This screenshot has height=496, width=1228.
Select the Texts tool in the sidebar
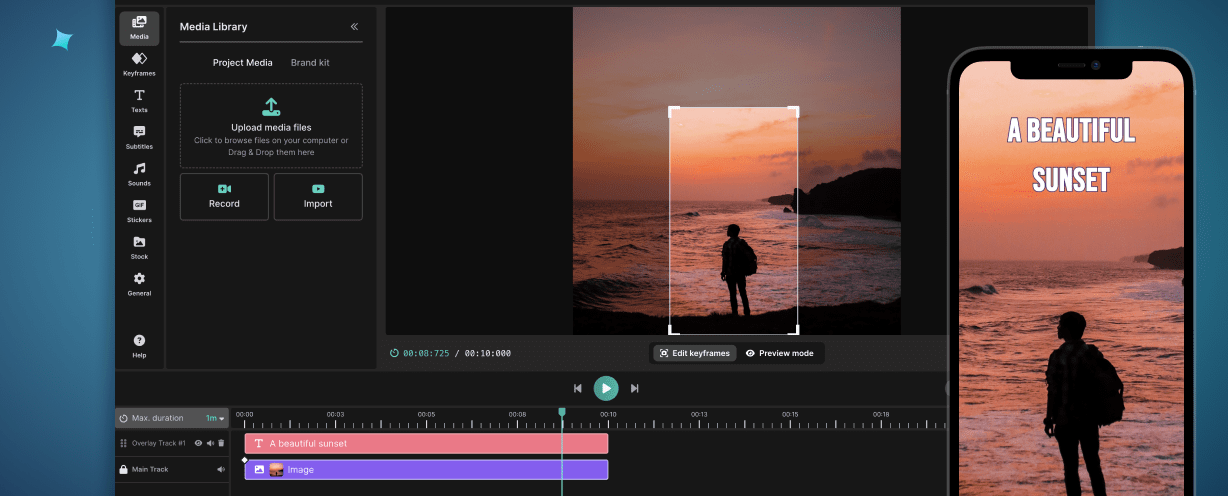click(139, 101)
